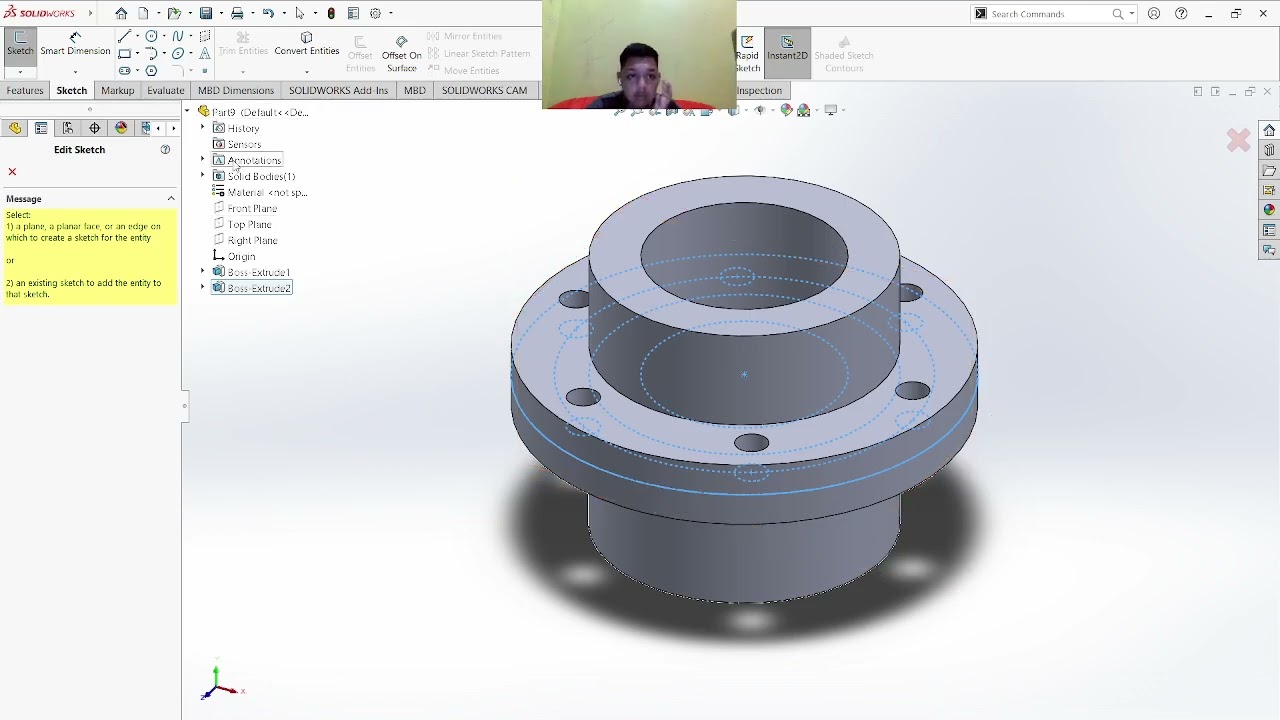
Task: Switch to the MBD Dimensions tab
Action: [236, 91]
